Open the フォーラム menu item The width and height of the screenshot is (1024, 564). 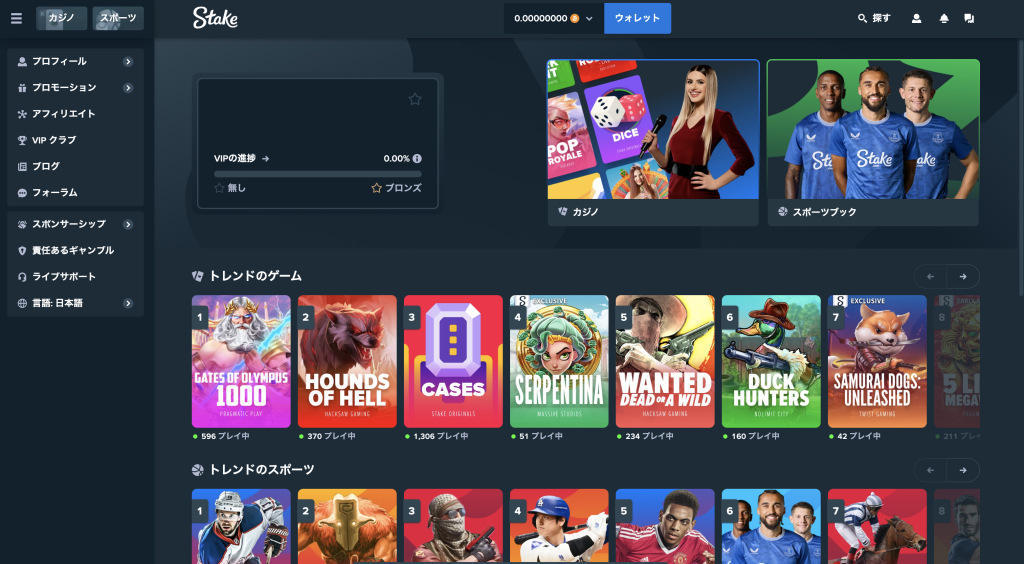[x=75, y=193]
